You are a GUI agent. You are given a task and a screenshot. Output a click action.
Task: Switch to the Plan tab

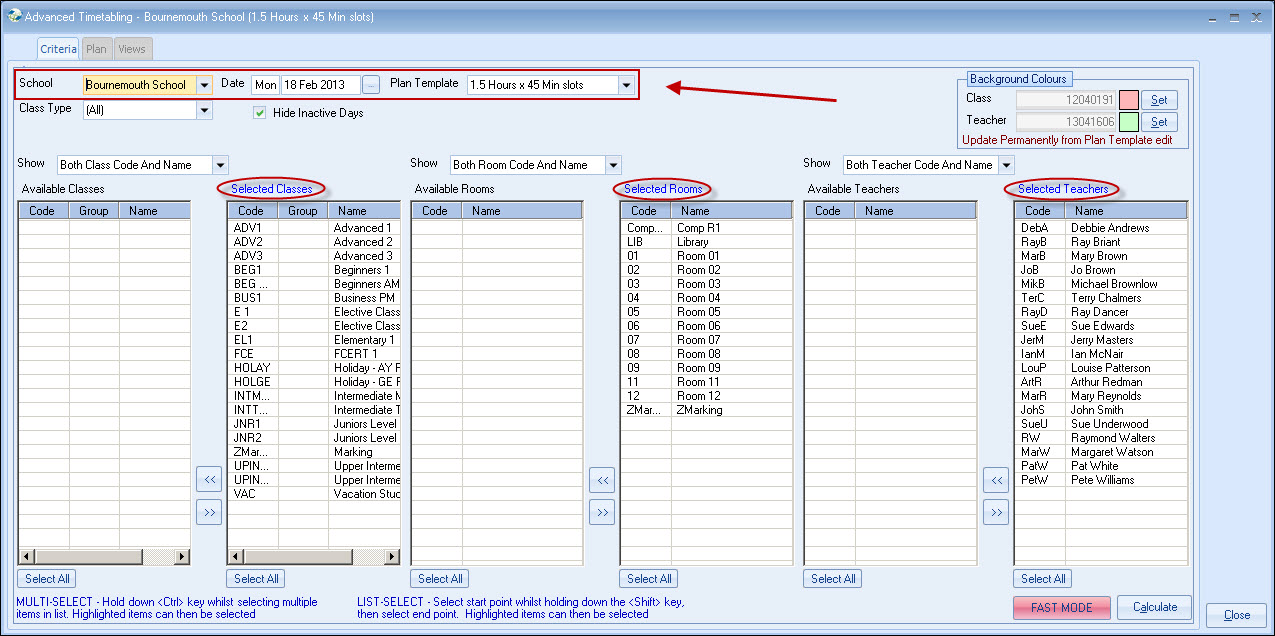(96, 48)
